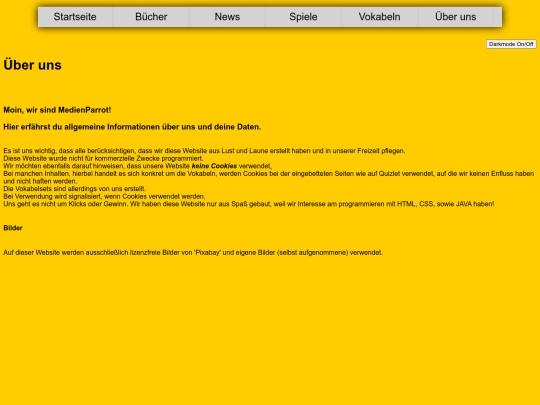Click 'Moin, wir sind MedienParrot!' text
The height and width of the screenshot is (405, 540).
point(57,110)
